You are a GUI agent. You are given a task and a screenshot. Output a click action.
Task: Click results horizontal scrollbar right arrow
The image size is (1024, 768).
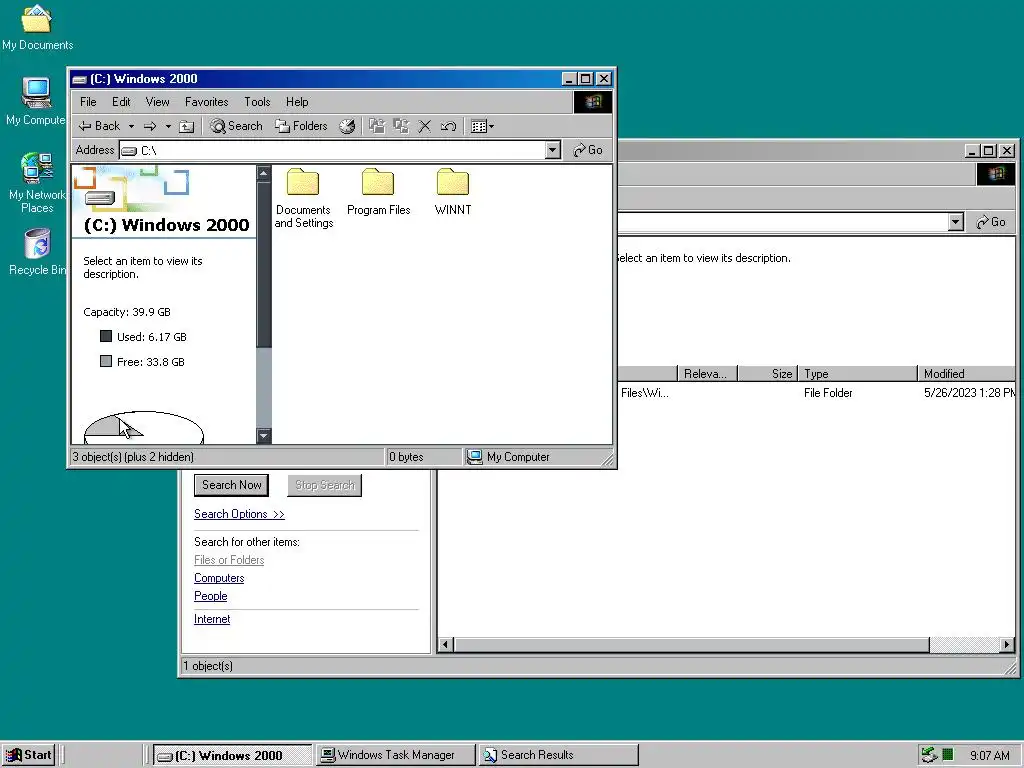(x=1007, y=645)
